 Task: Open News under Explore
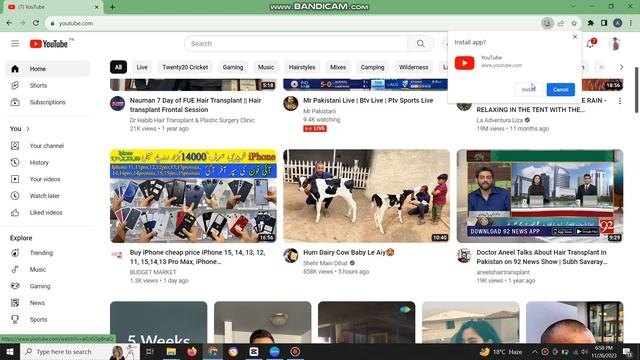tap(47, 303)
